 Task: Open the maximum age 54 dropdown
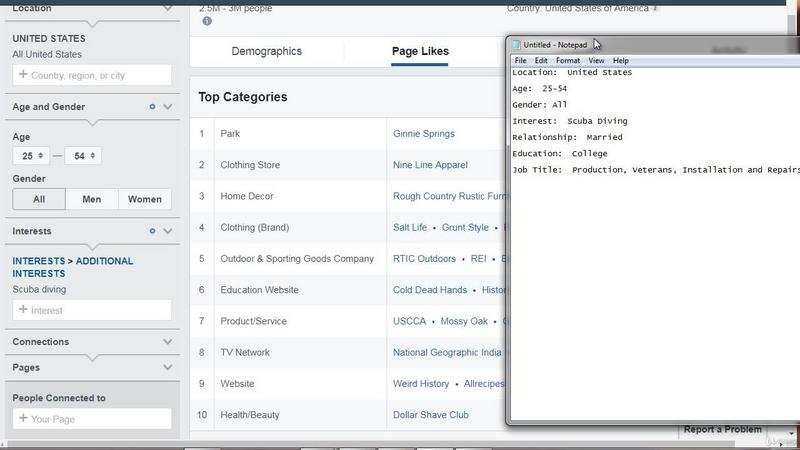coord(83,156)
